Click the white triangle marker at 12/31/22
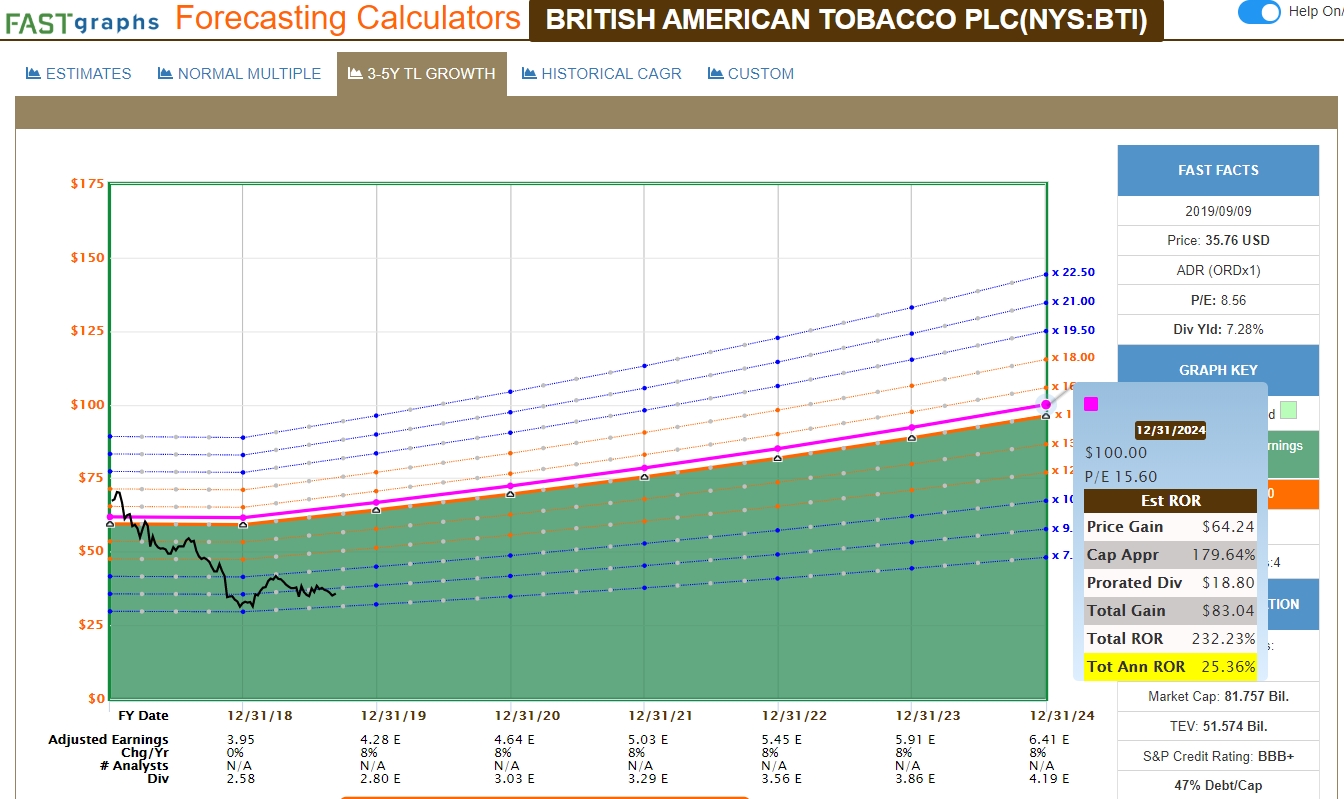1344x799 pixels. click(x=778, y=458)
